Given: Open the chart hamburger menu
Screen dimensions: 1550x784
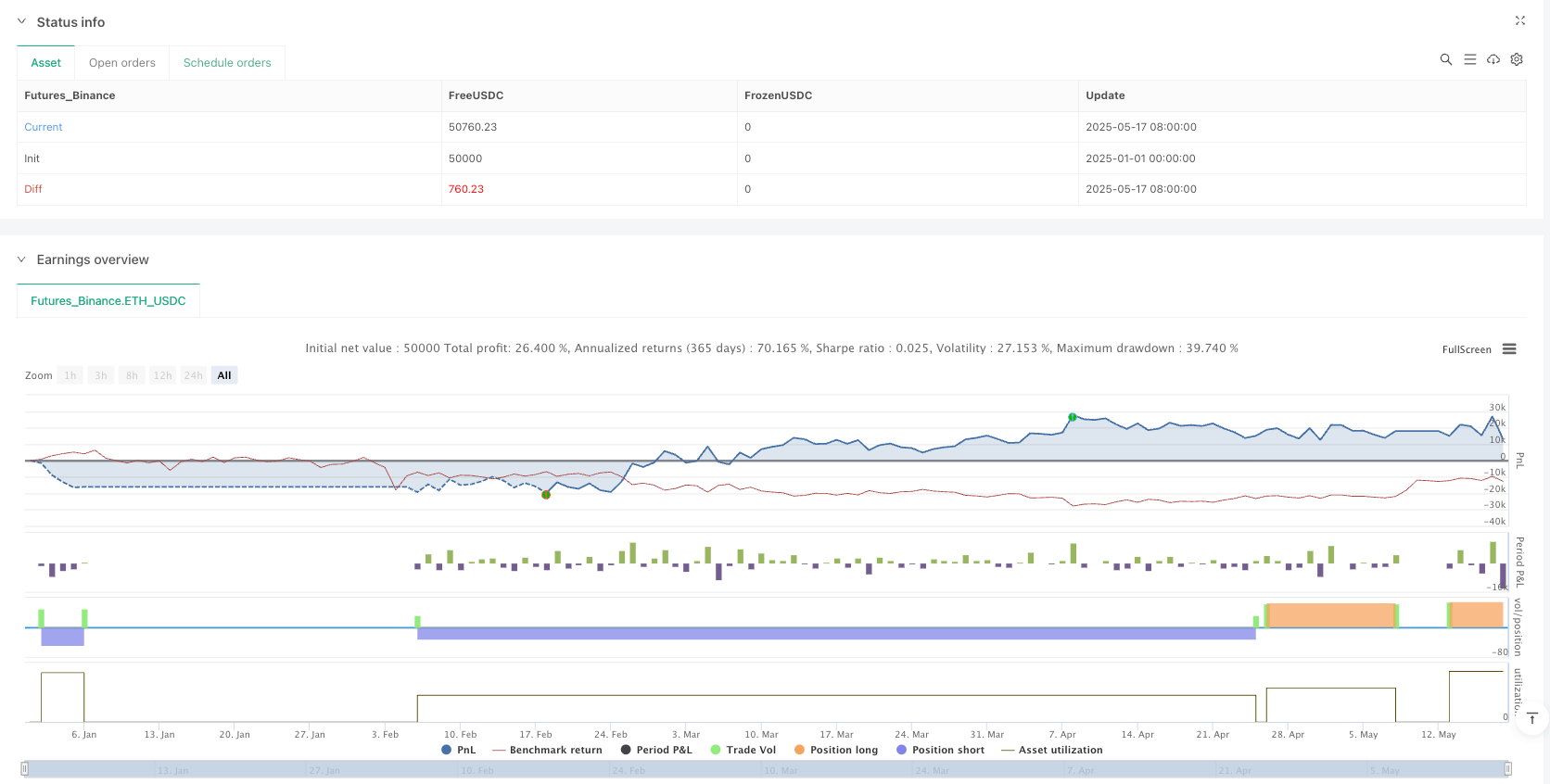Looking at the screenshot, I should (x=1509, y=349).
